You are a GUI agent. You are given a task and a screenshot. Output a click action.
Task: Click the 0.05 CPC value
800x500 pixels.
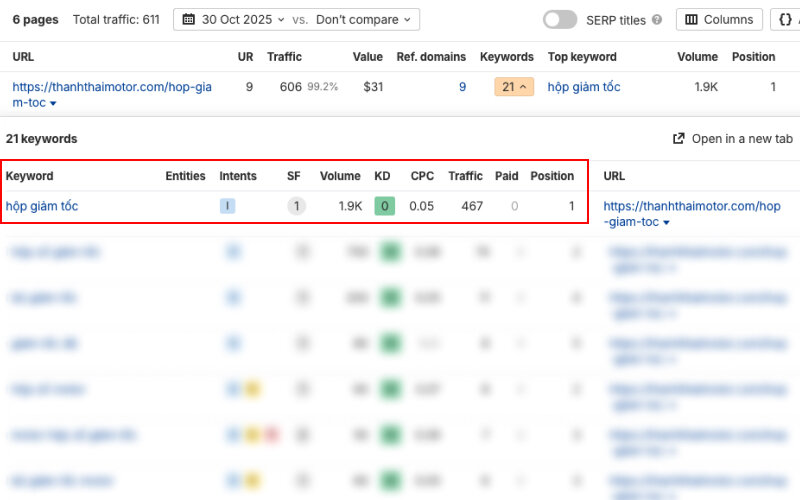(x=421, y=206)
